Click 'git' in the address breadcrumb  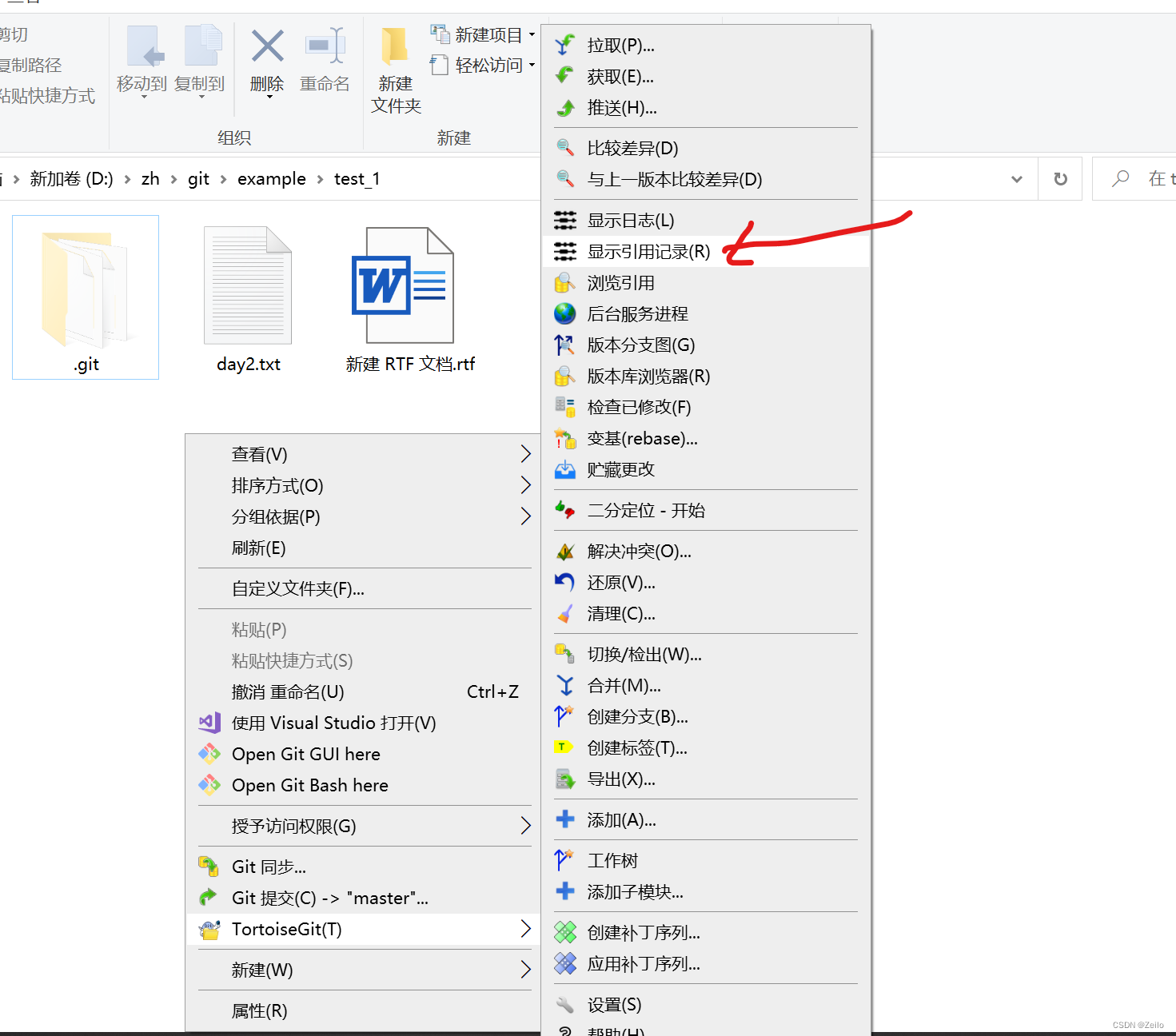pyautogui.click(x=198, y=179)
